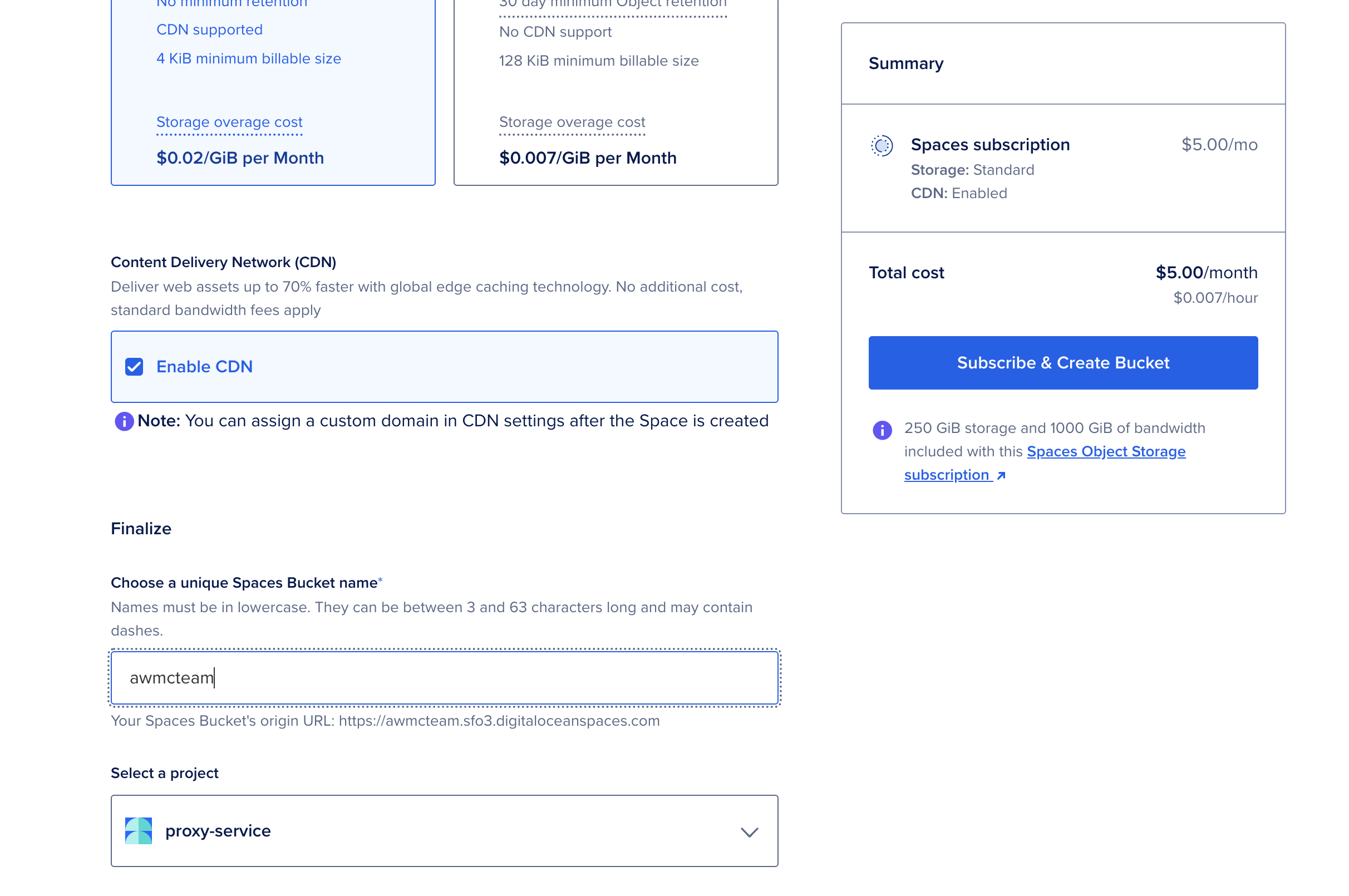Click the info icon beside storage details
1349x896 pixels.
pyautogui.click(x=882, y=430)
